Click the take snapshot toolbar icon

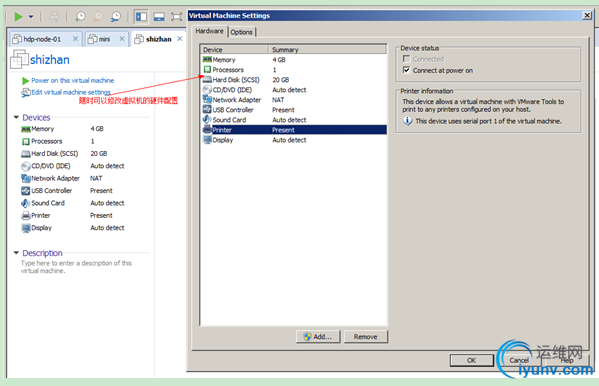(80, 16)
